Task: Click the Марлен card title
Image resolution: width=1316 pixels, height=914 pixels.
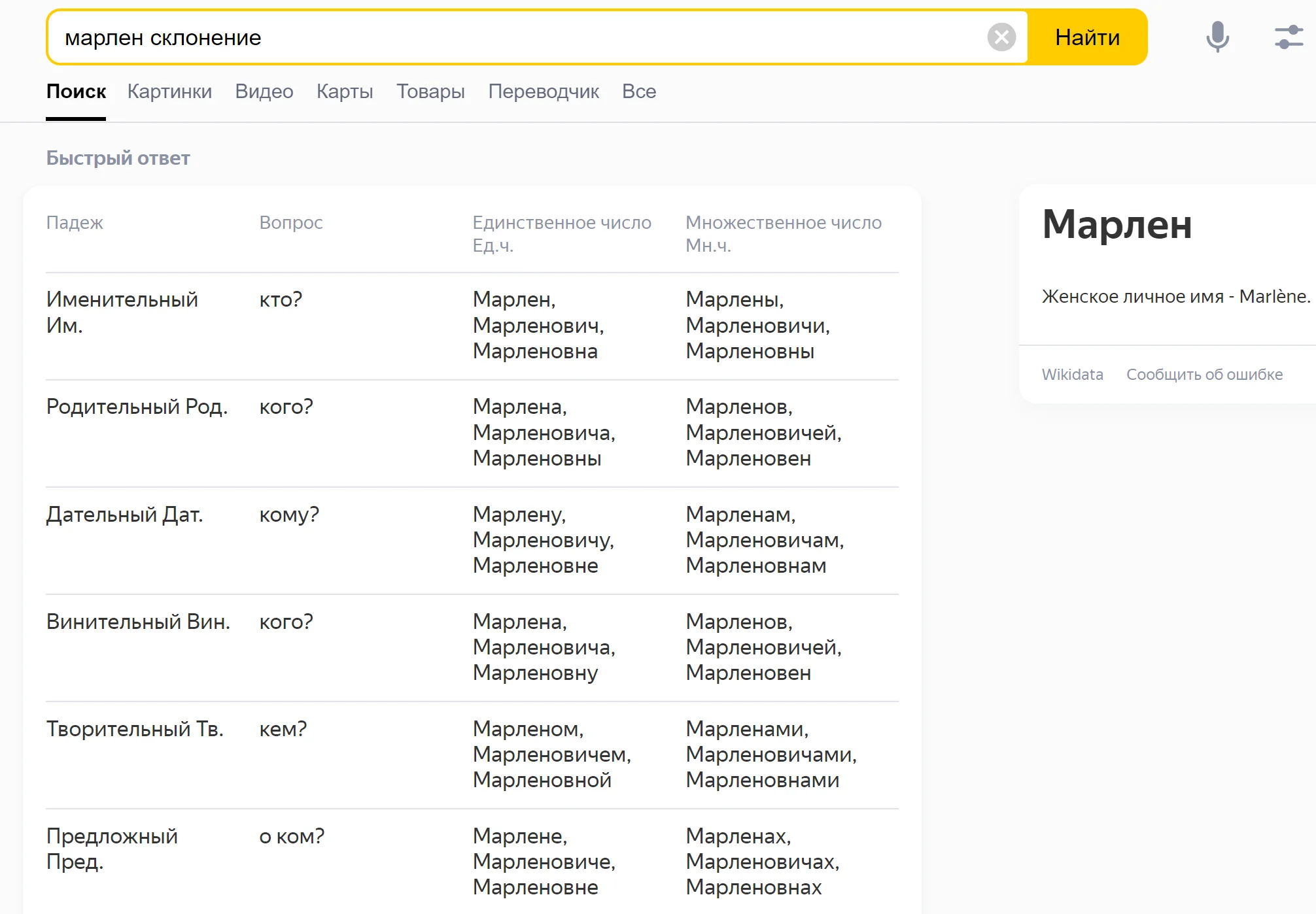Action: click(1117, 224)
